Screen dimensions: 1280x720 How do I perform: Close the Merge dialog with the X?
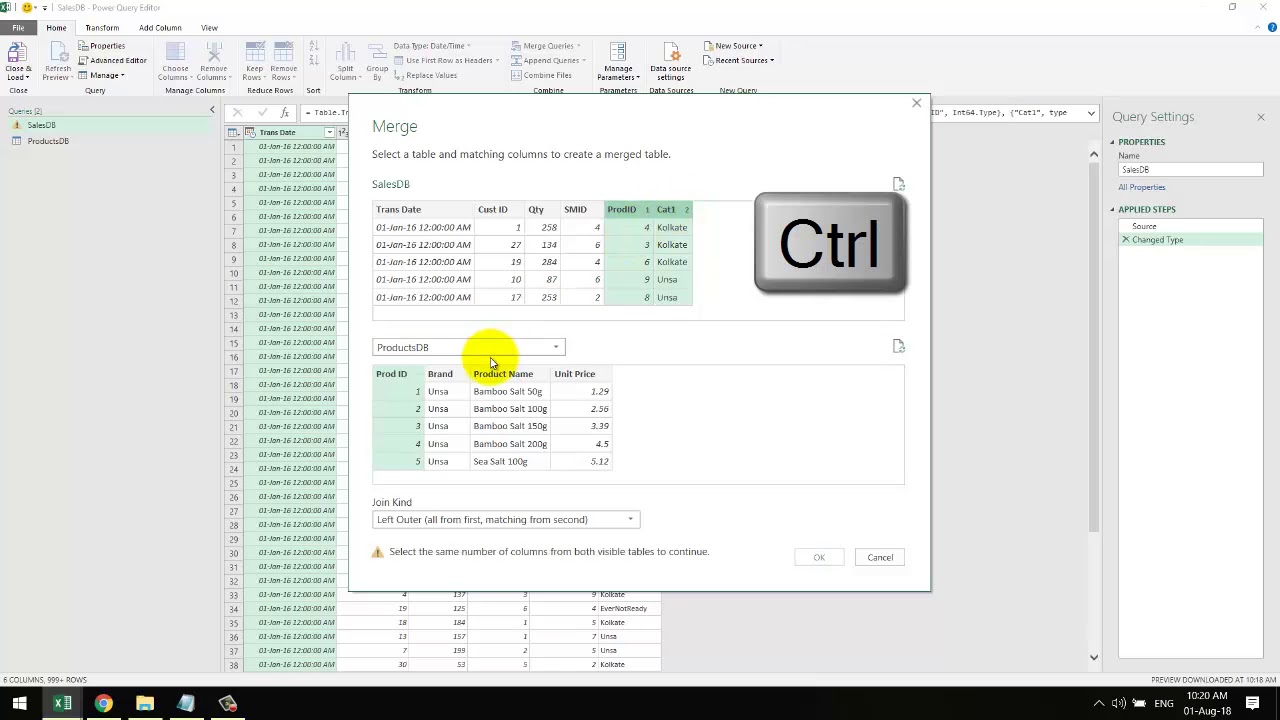916,103
